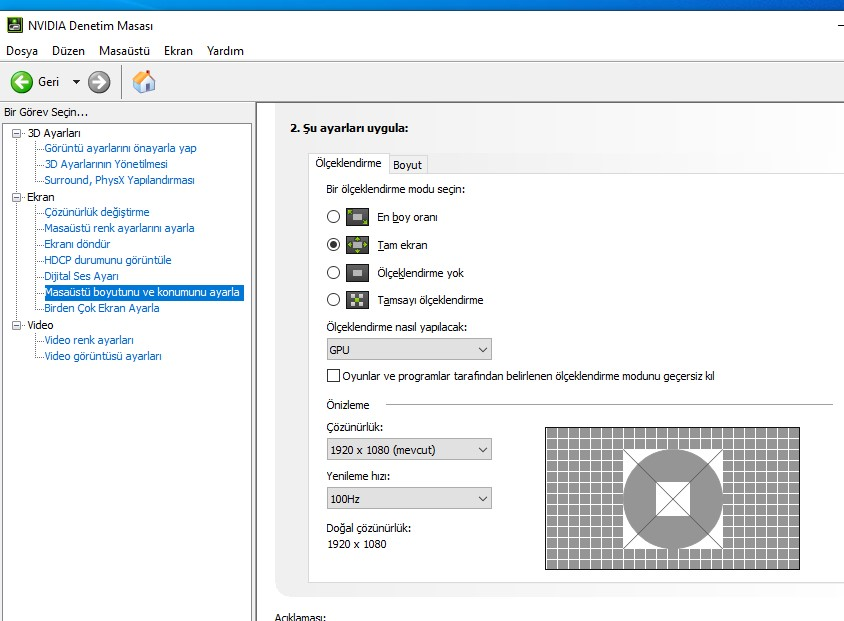Collapse the Ekran tree node
This screenshot has height=621, width=844.
click(17, 197)
